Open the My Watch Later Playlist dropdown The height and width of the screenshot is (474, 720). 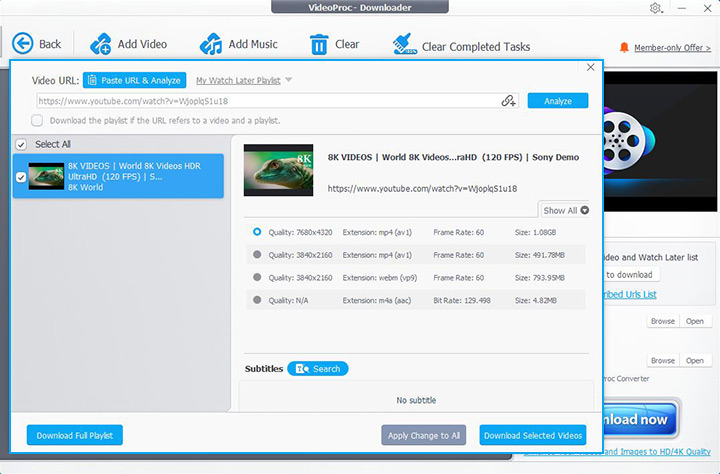pyautogui.click(x=244, y=80)
